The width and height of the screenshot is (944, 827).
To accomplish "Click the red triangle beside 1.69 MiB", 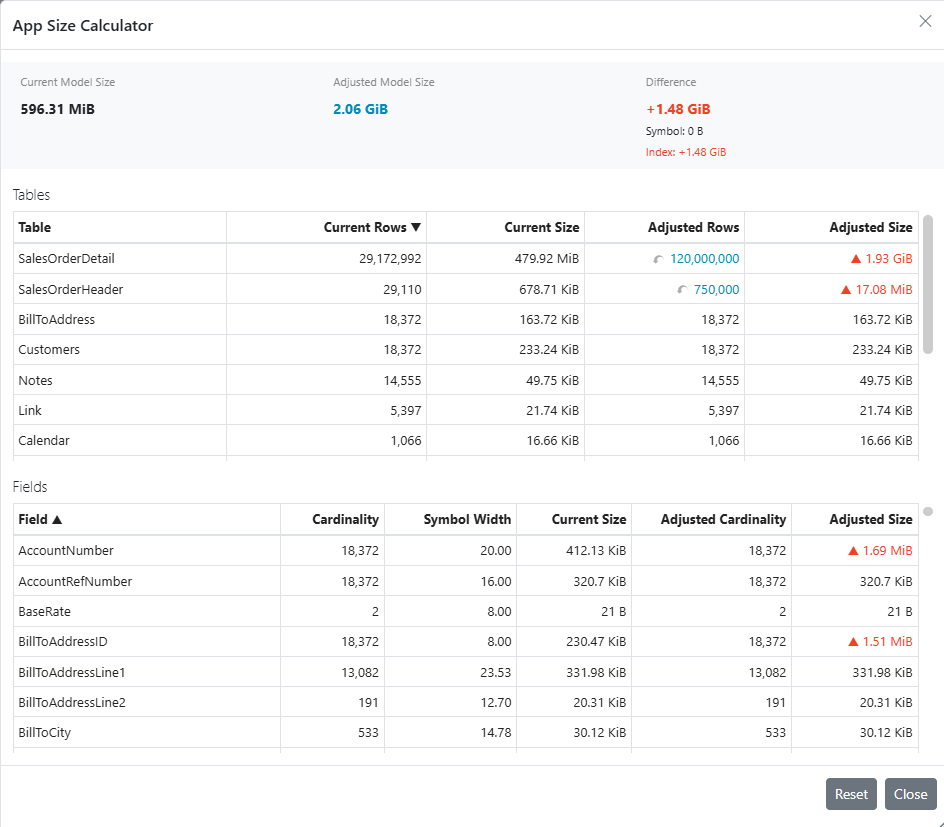I will (x=852, y=551).
